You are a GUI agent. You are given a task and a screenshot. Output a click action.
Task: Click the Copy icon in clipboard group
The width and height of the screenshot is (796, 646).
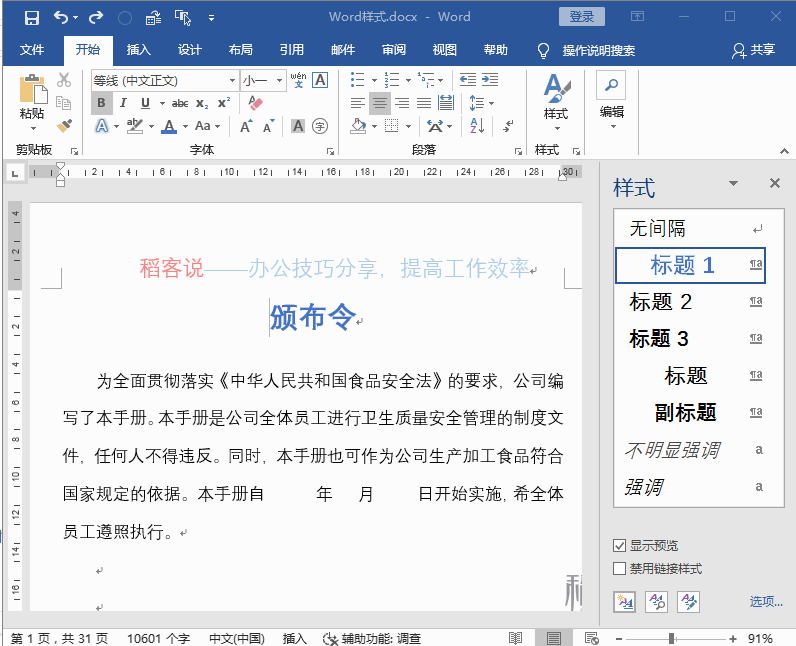63,103
